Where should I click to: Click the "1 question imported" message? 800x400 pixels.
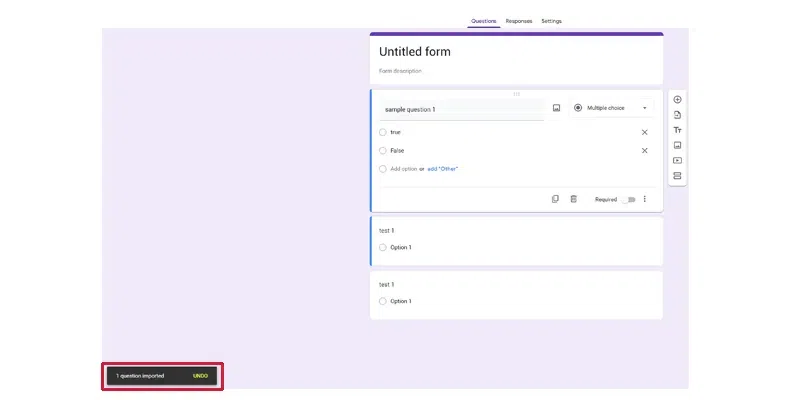click(x=140, y=376)
